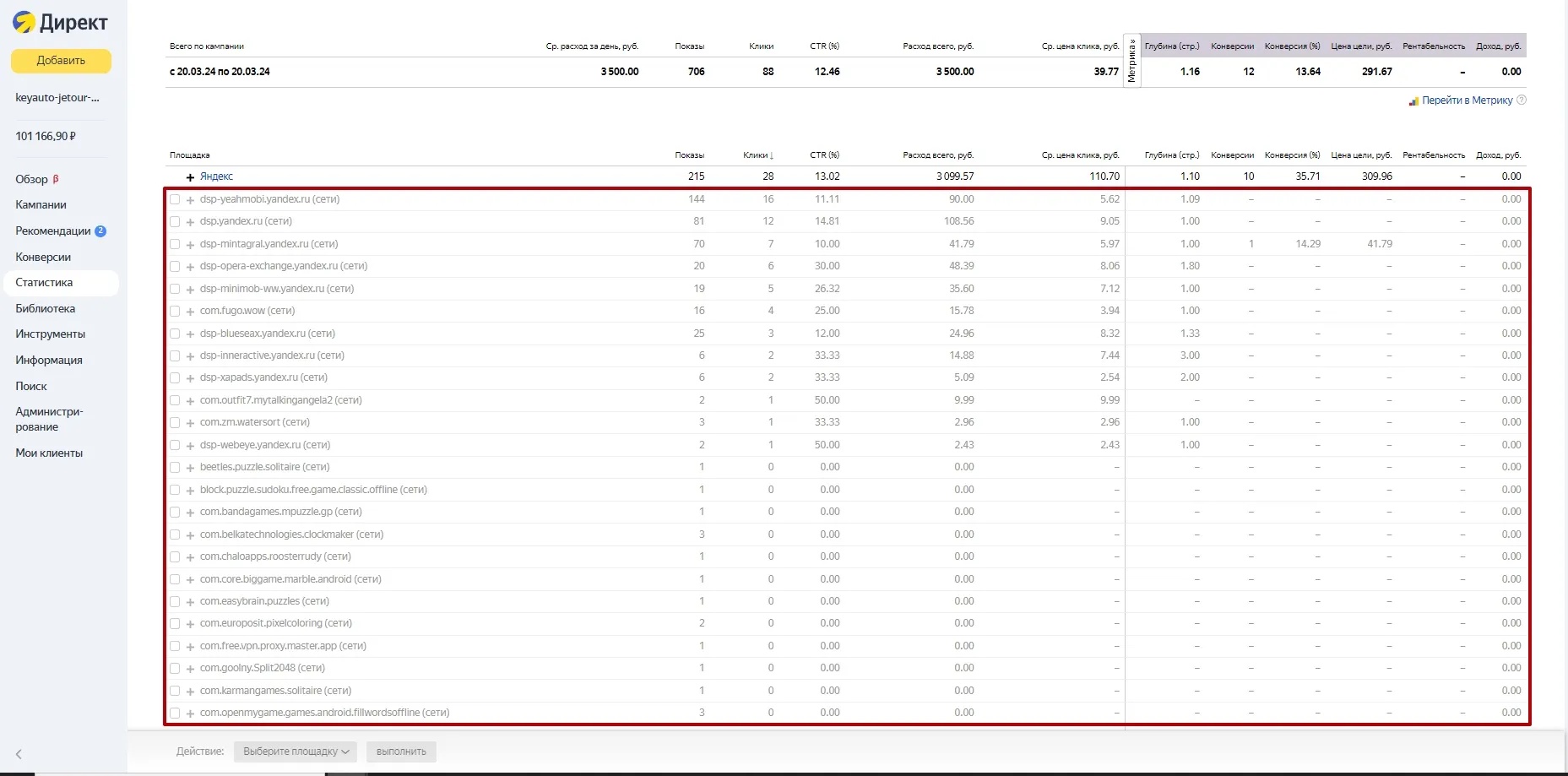The width and height of the screenshot is (1568, 776).
Task: Expand the dsp-yeahmobi.yandex.ru row
Action: click(190, 200)
